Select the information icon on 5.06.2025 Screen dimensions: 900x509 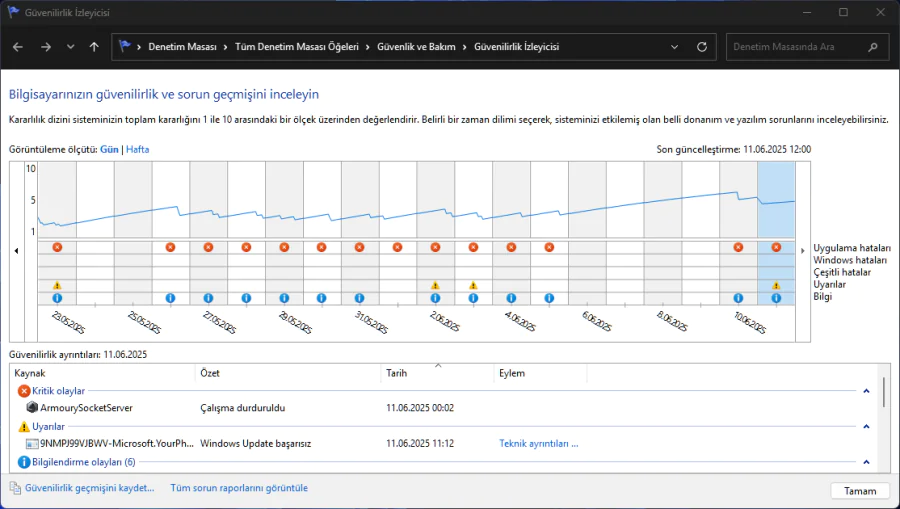tap(549, 298)
